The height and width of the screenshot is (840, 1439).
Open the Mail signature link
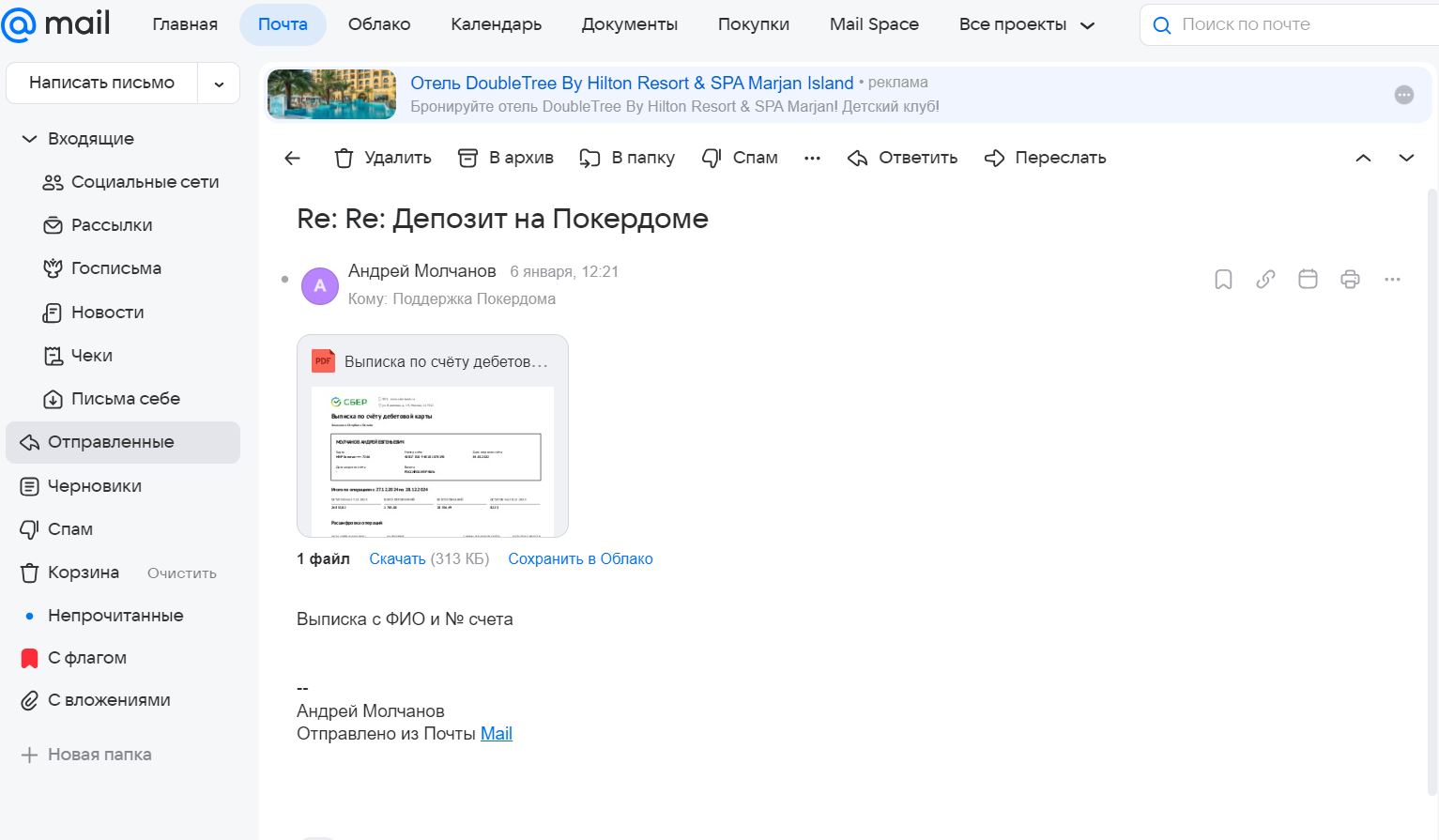coord(497,734)
